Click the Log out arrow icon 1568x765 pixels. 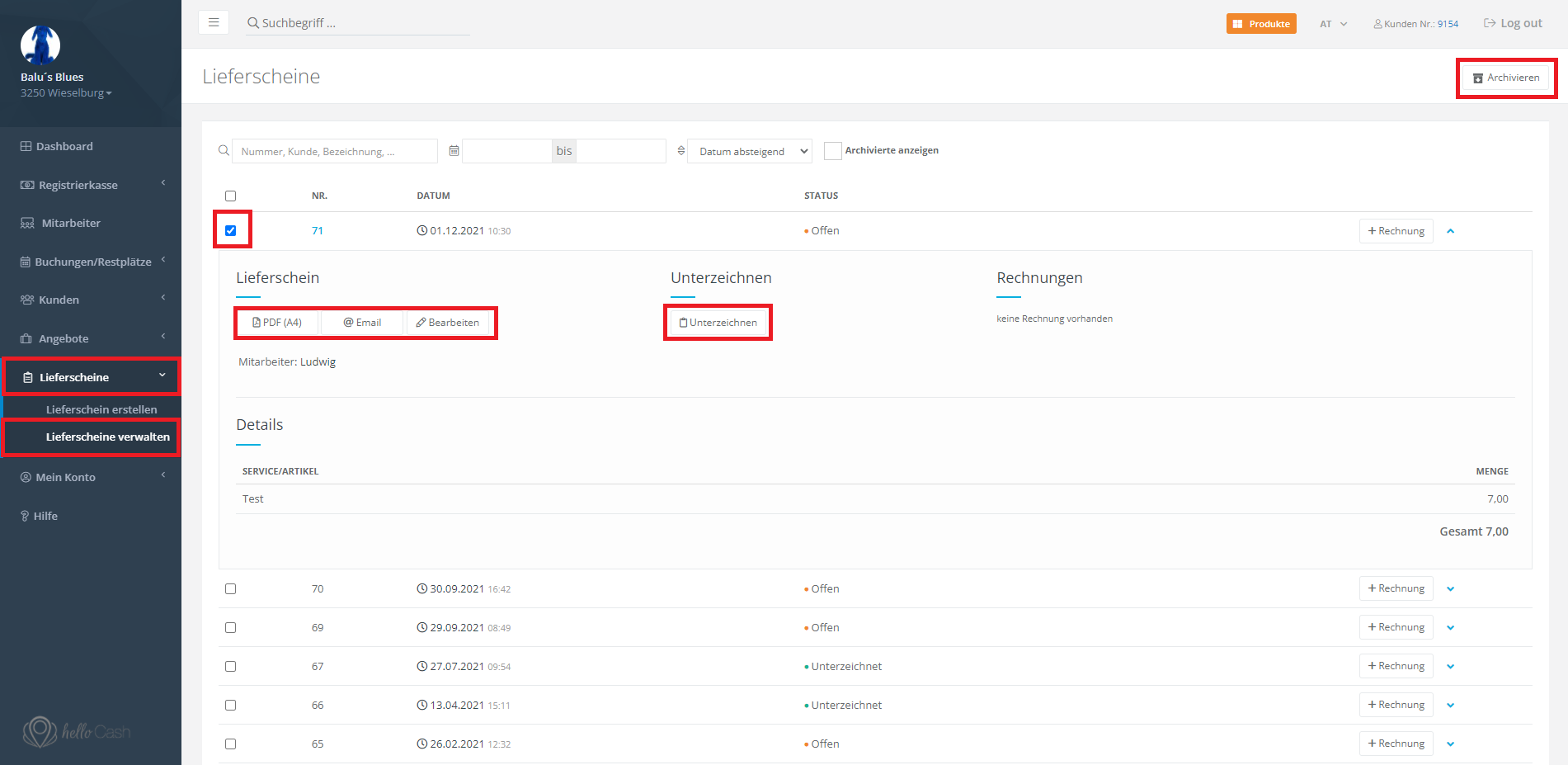pyautogui.click(x=1490, y=23)
